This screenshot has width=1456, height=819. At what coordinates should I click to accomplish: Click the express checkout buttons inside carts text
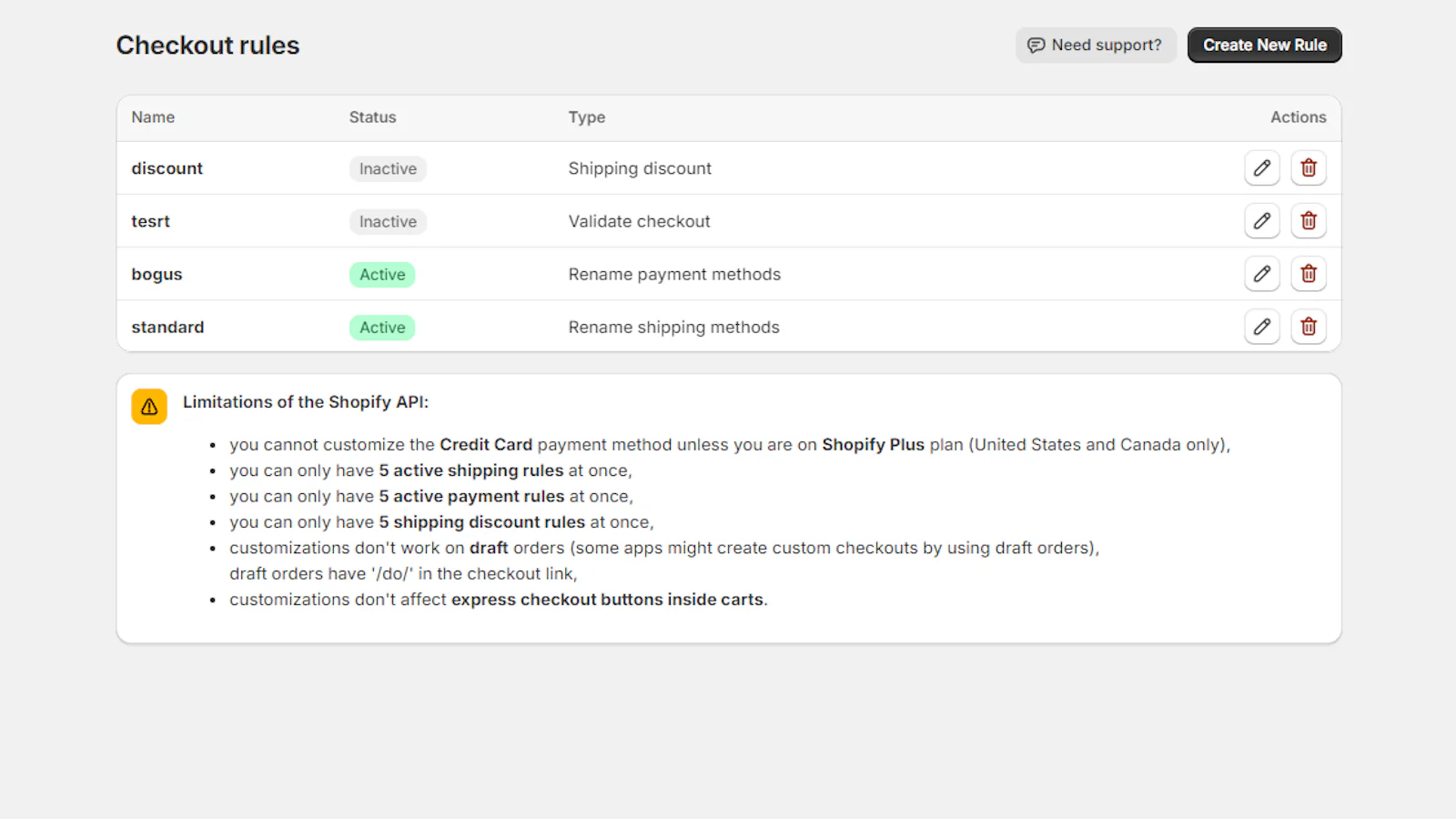pyautogui.click(x=607, y=600)
